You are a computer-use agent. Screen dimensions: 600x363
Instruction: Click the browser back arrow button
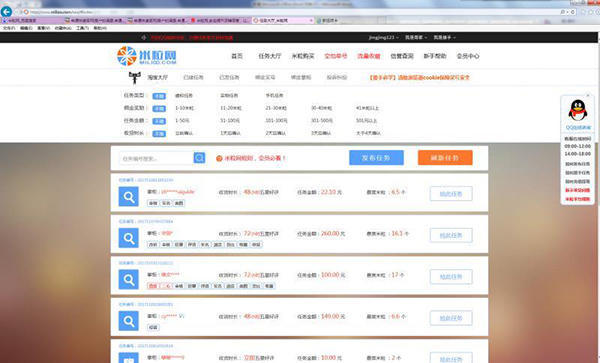[x=6, y=11]
